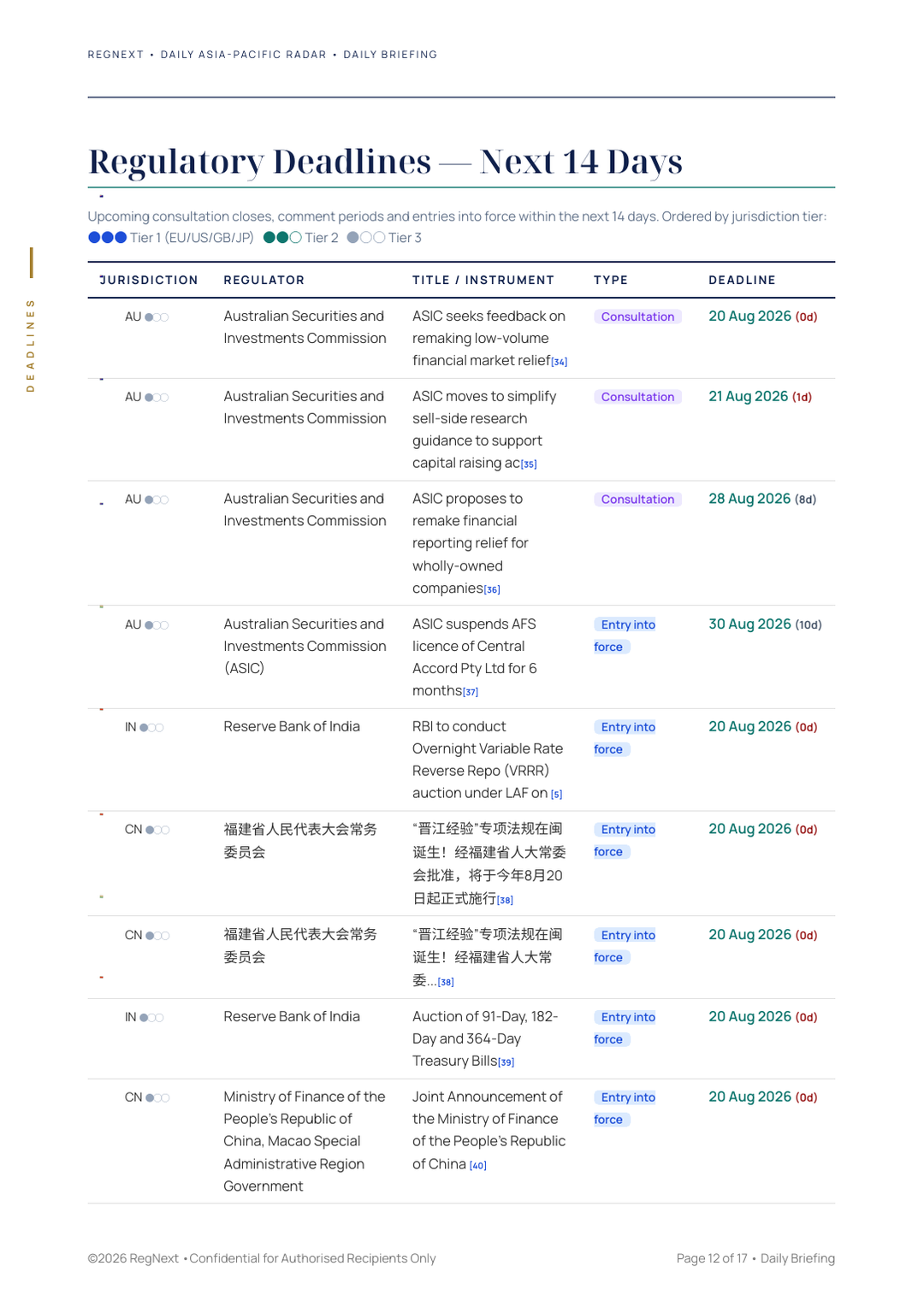Open footnote reference [37]
This screenshot has height=1307, width=924.
[x=471, y=692]
